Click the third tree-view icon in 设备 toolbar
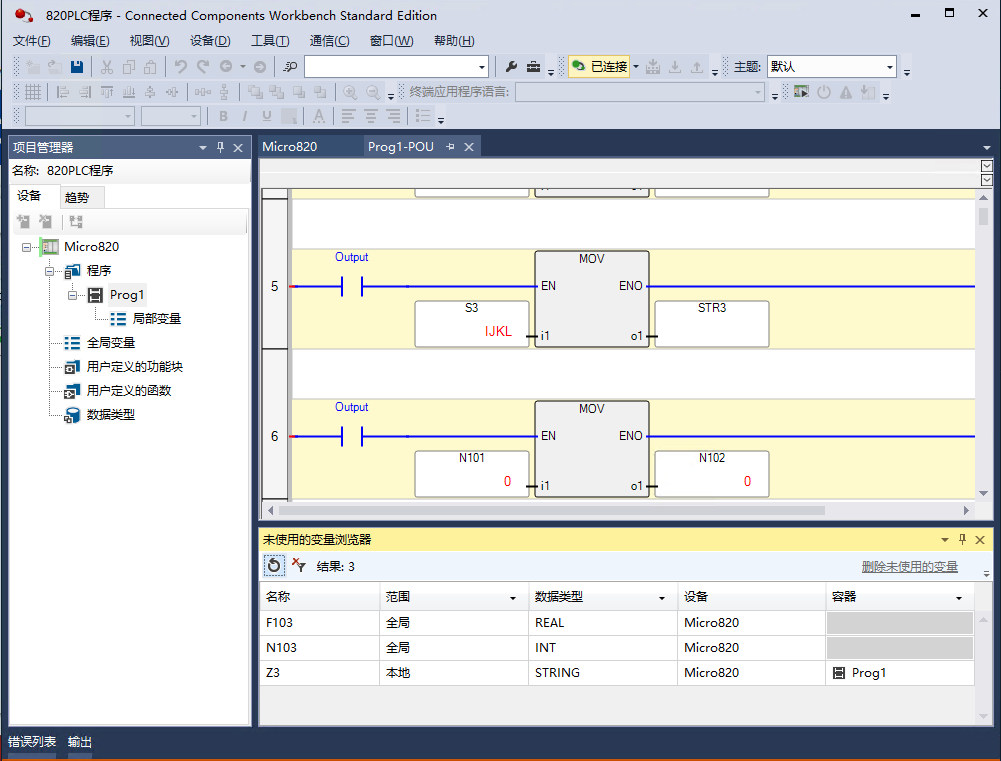Viewport: 1001px width, 761px height. (76, 222)
